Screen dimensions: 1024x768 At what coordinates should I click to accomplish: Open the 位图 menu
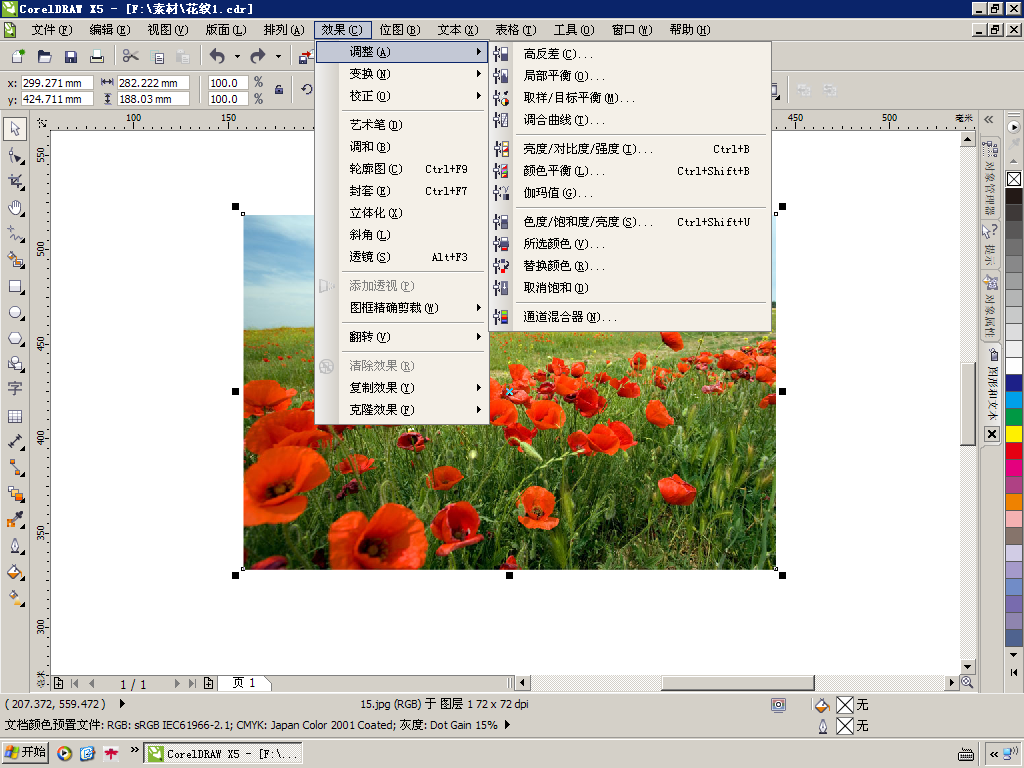[x=400, y=30]
